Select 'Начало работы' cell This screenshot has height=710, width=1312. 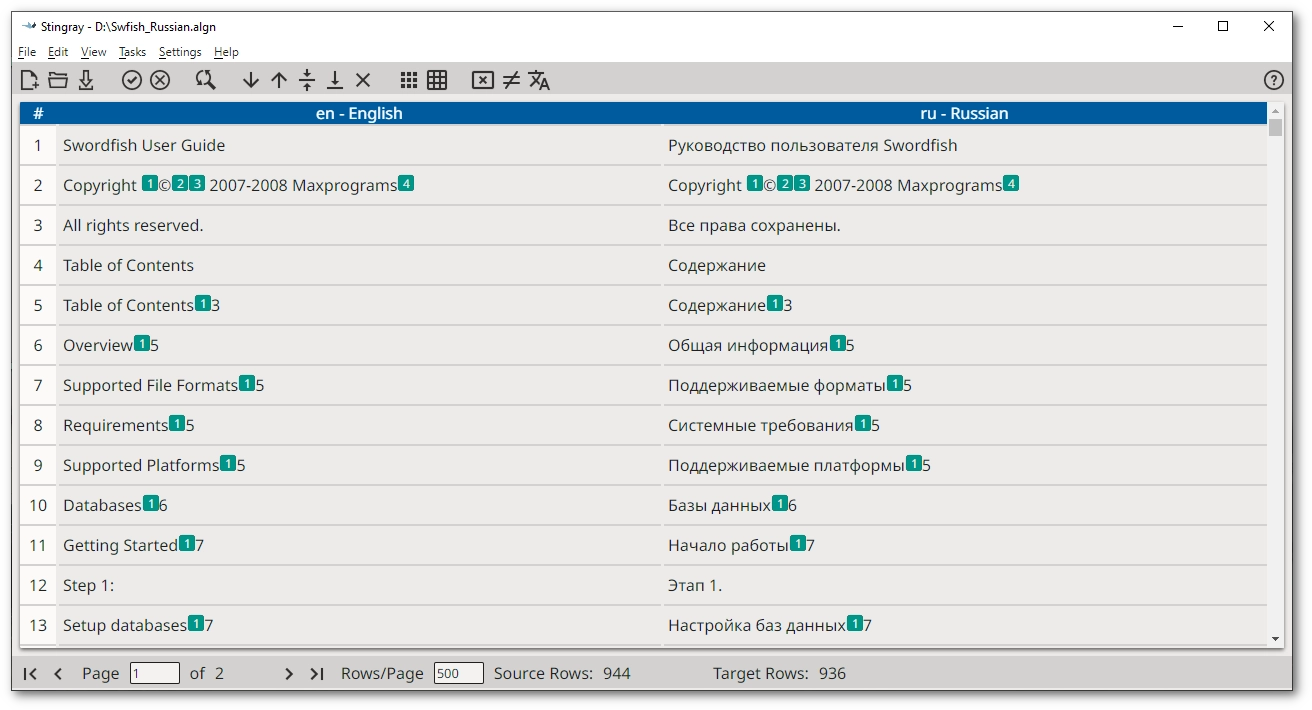pyautogui.click(x=965, y=545)
